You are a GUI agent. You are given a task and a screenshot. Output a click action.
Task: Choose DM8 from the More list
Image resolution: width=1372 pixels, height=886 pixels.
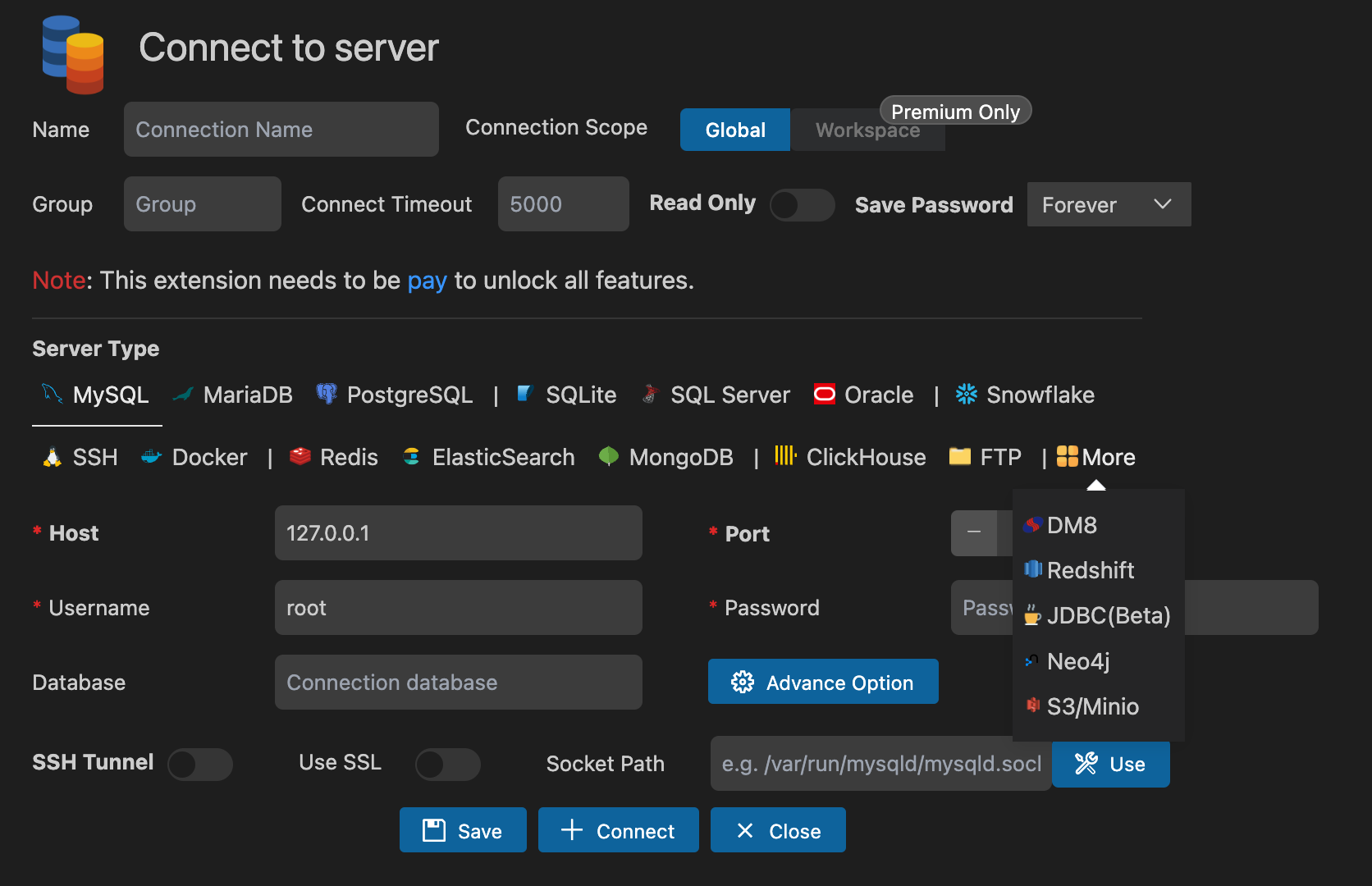point(1098,525)
